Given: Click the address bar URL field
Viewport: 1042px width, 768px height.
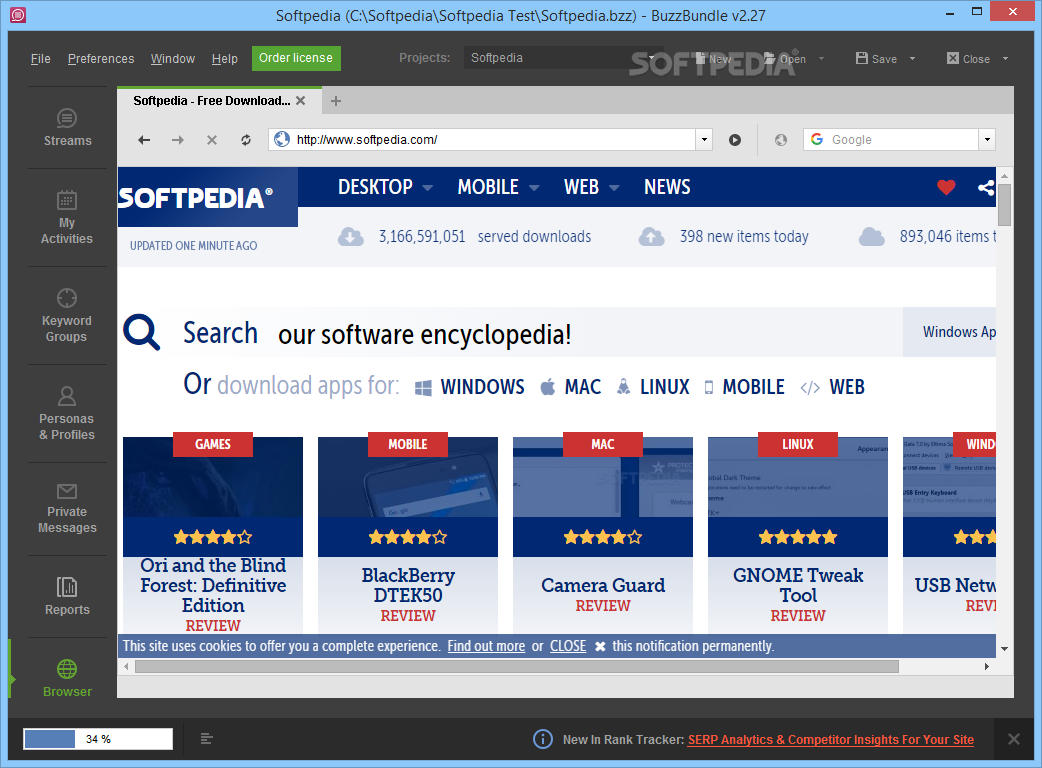Looking at the screenshot, I should [492, 140].
